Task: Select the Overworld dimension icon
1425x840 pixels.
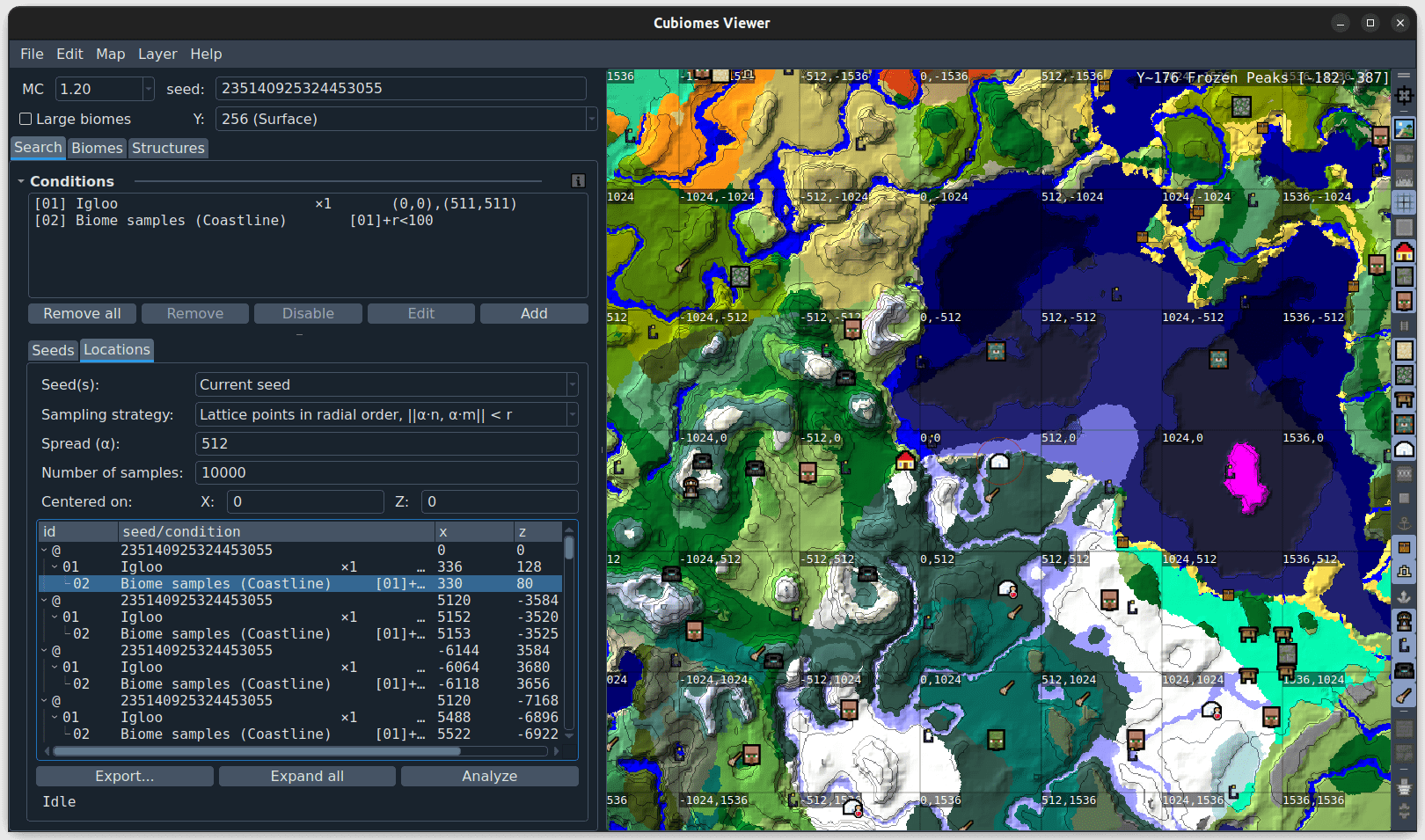Action: point(1404,128)
